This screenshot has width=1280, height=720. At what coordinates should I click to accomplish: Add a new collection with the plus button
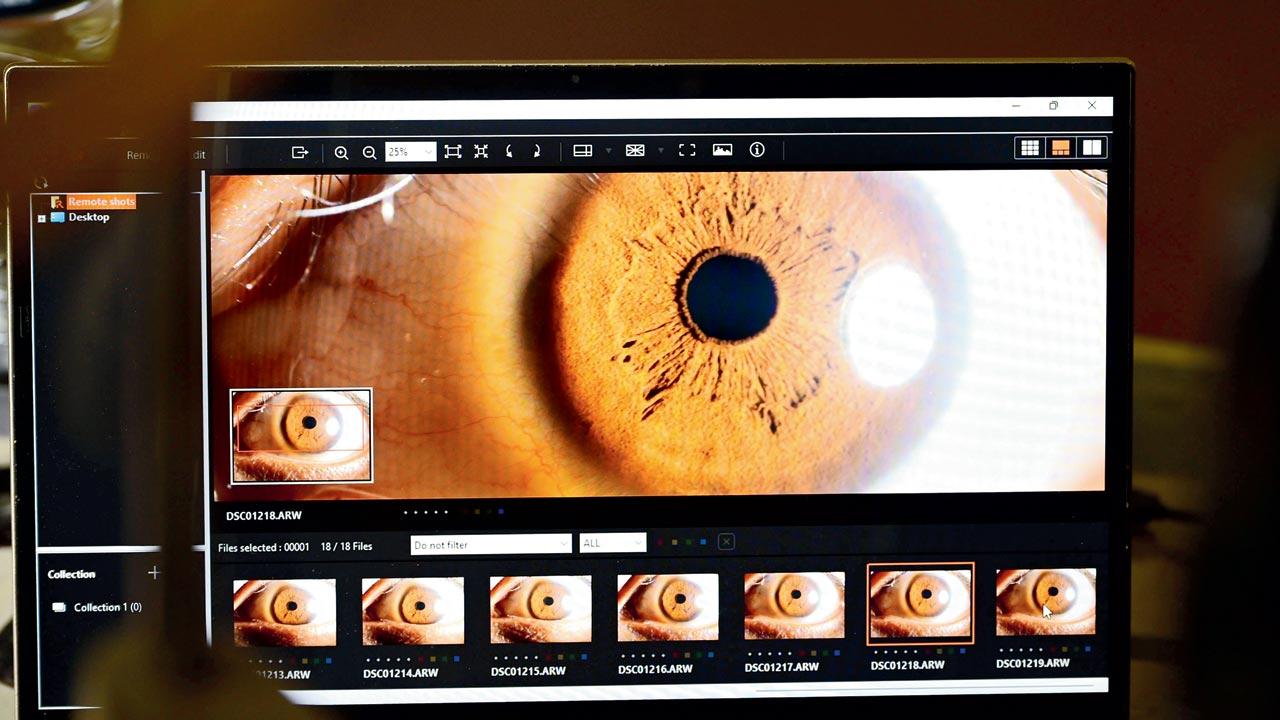pyautogui.click(x=154, y=572)
